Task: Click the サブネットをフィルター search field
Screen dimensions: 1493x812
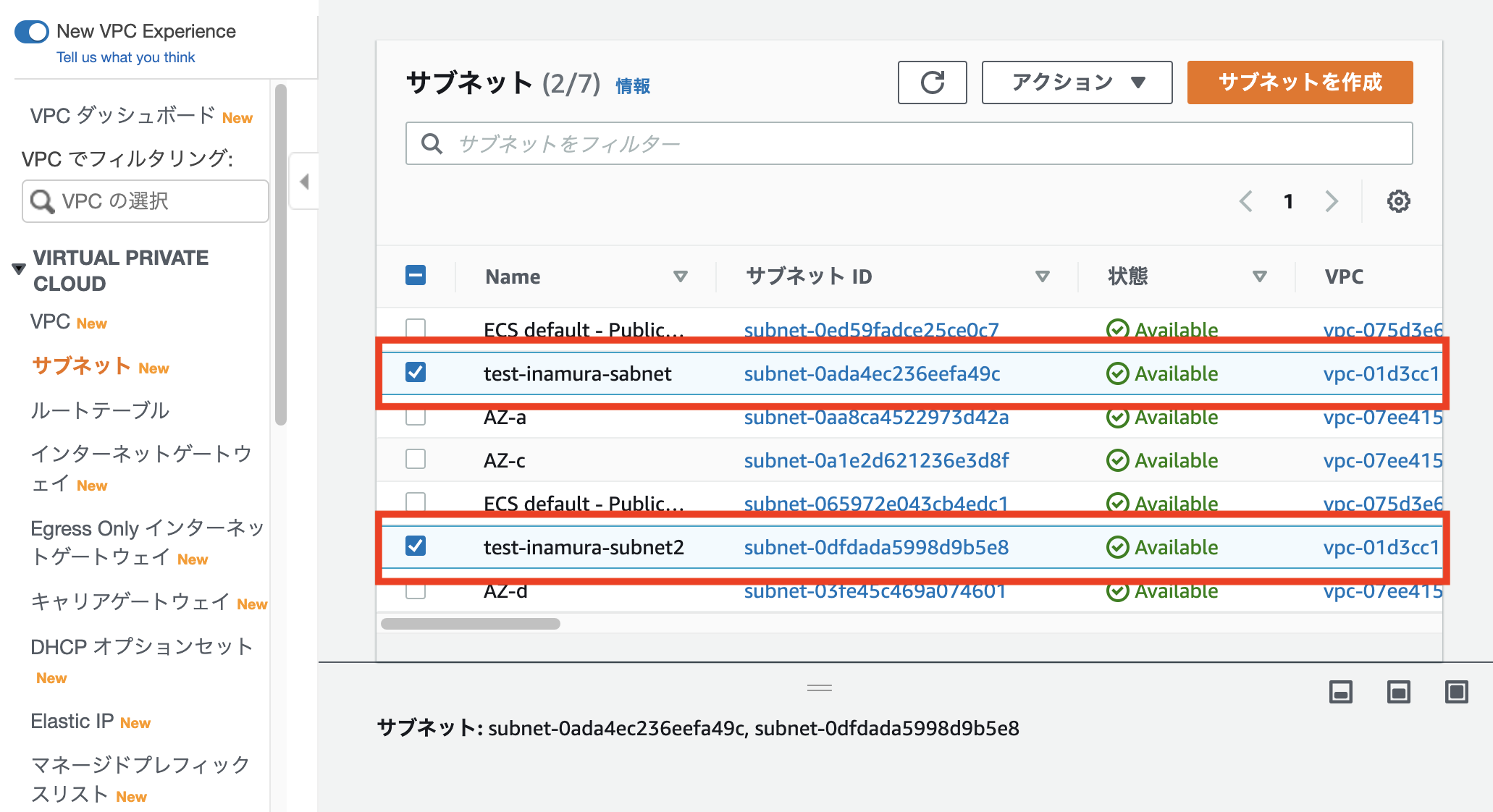Action: point(909,143)
